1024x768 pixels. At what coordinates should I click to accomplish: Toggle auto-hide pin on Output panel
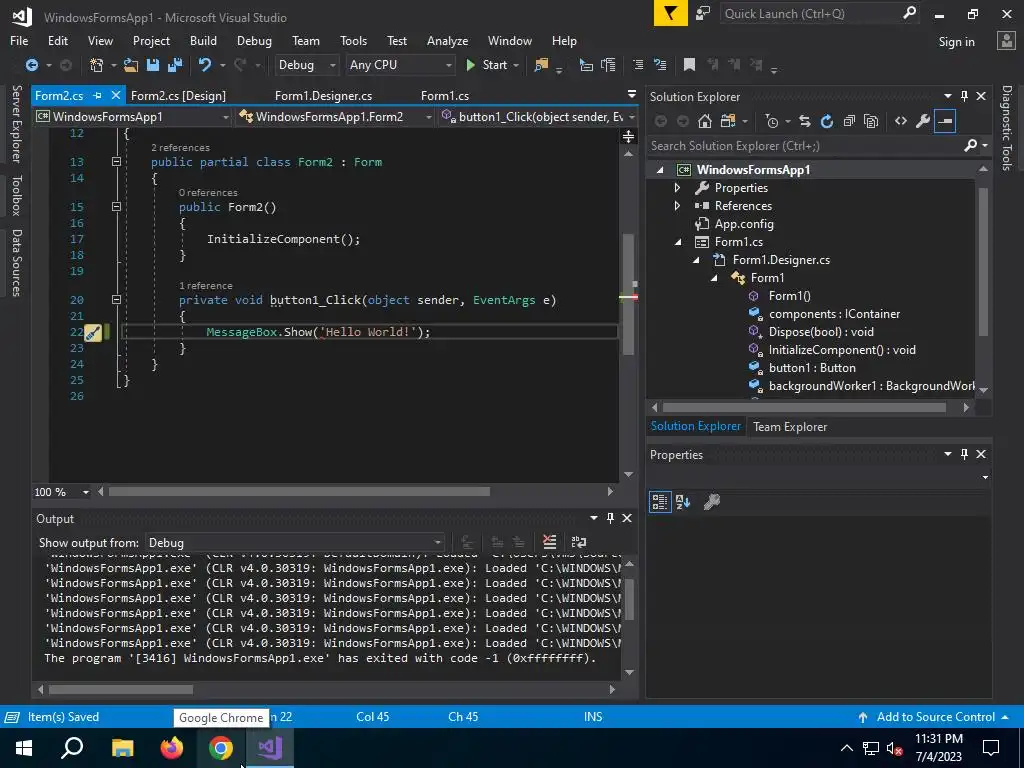point(610,518)
